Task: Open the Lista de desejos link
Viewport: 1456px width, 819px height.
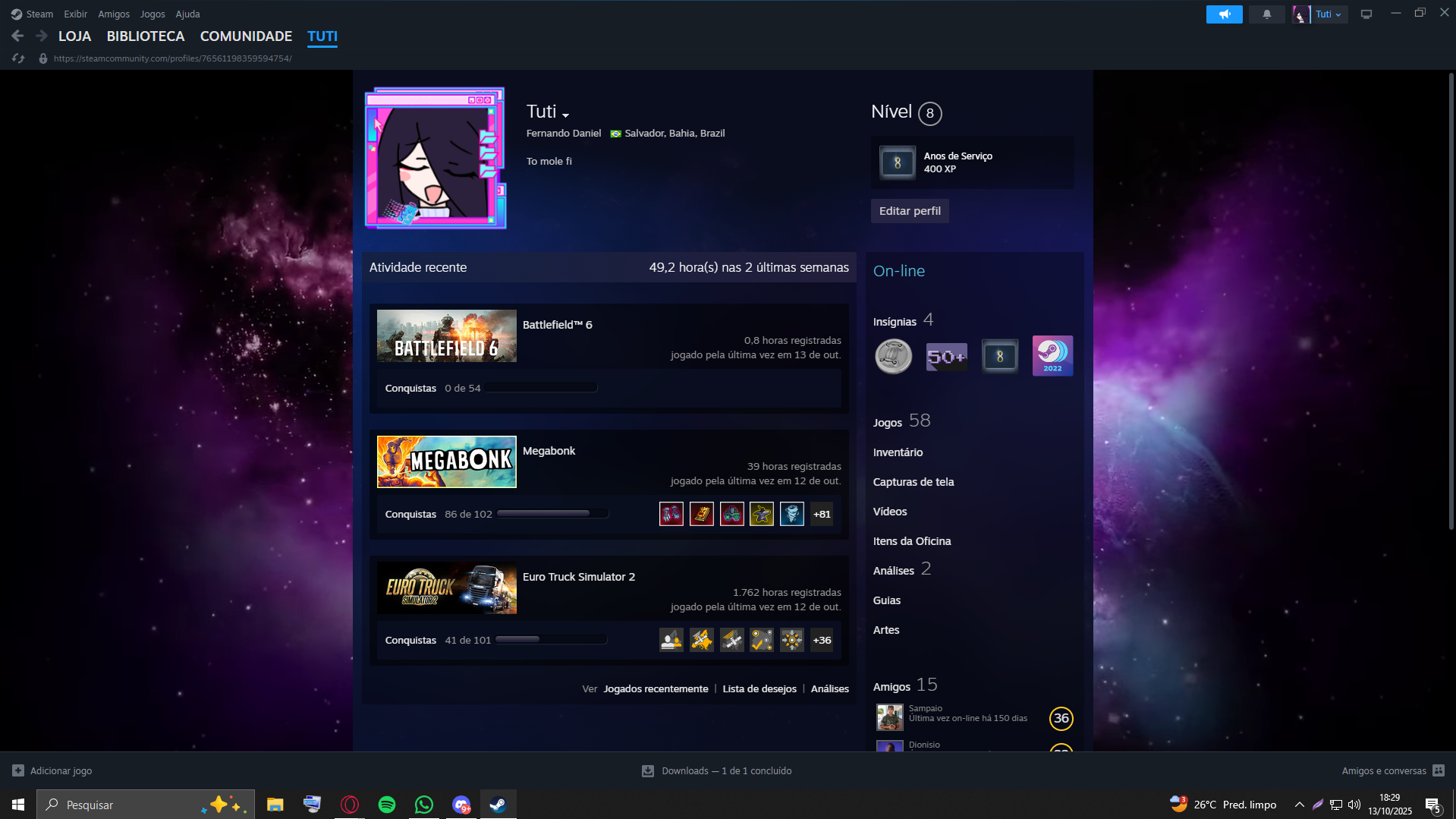Action: 759,688
